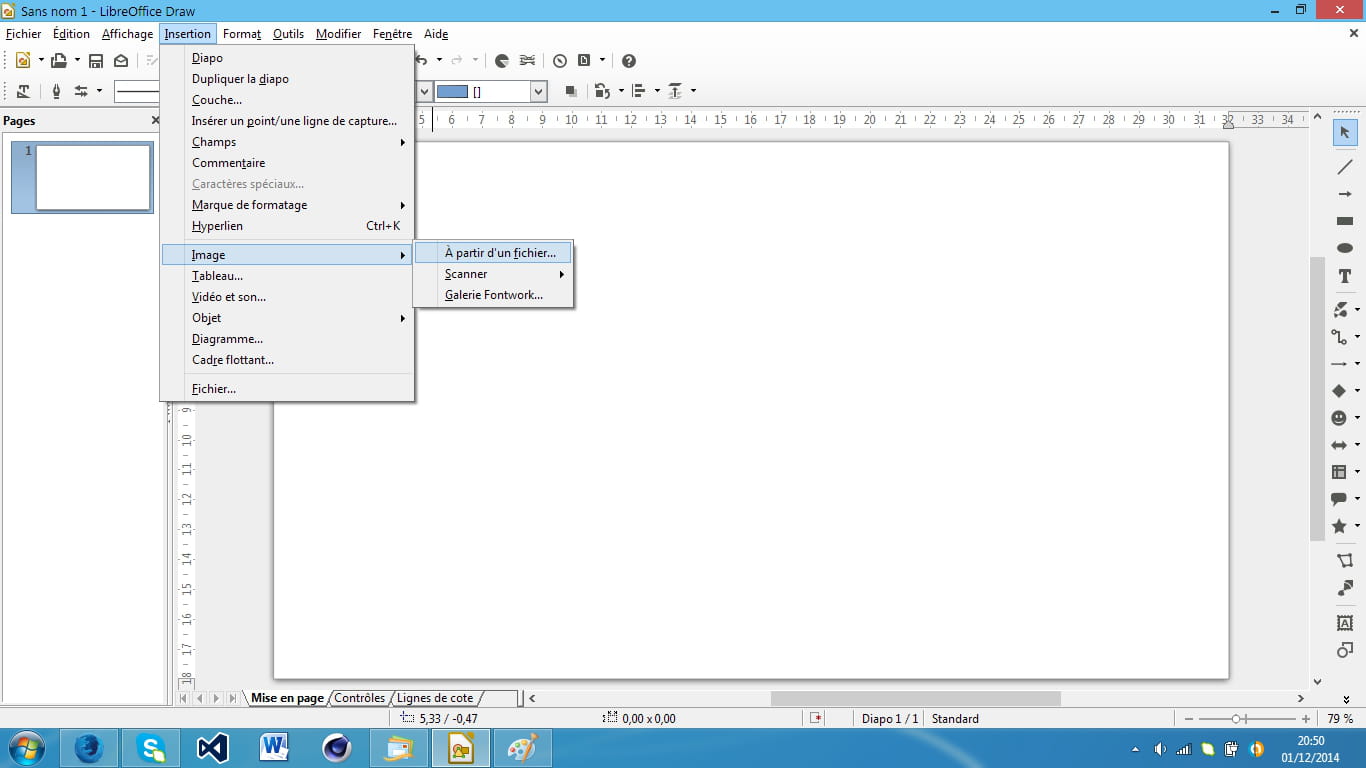
Task: Insert a chart using the pie icon
Action: pyautogui.click(x=502, y=60)
